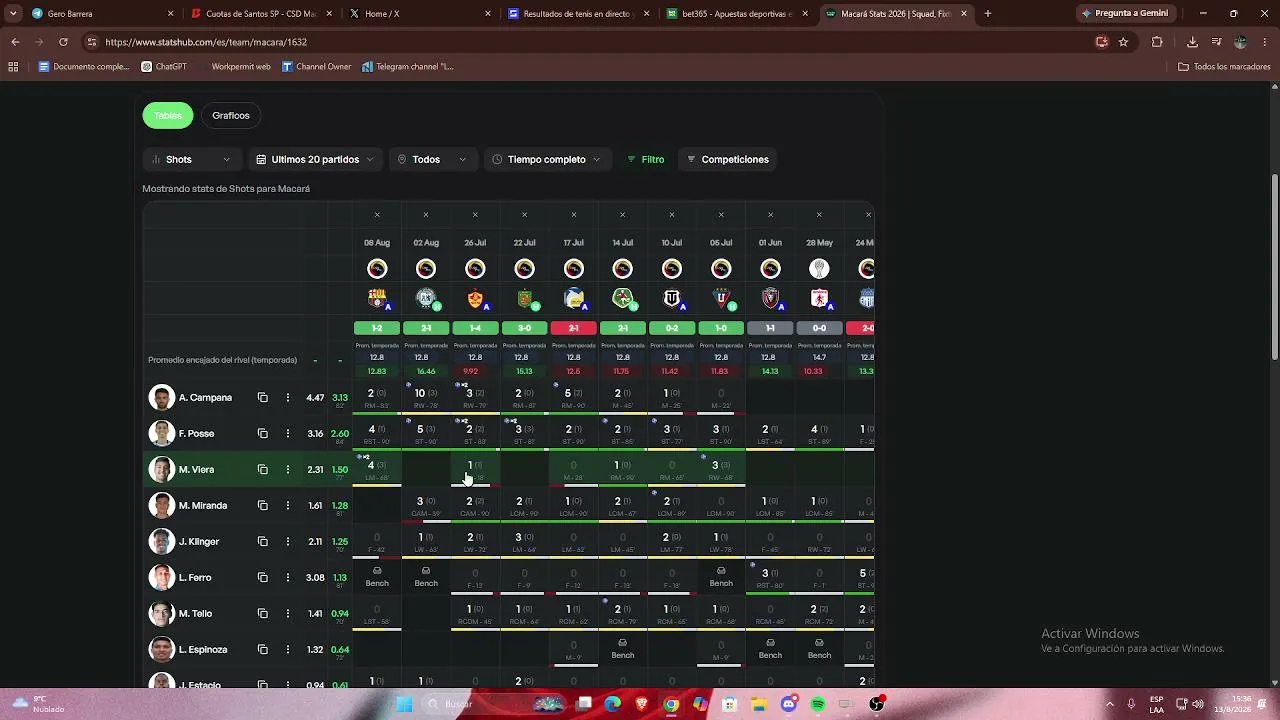This screenshot has height=720, width=1280.
Task: Click the opponent crest for the 17 Jul match
Action: pos(573,298)
